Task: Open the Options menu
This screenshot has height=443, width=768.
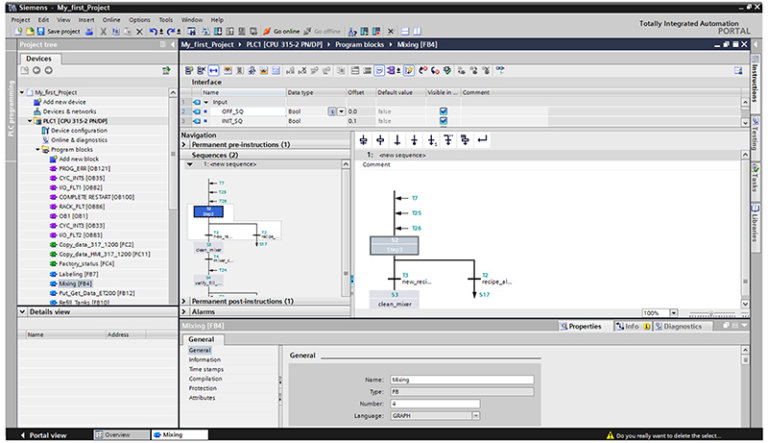Action: tap(140, 20)
